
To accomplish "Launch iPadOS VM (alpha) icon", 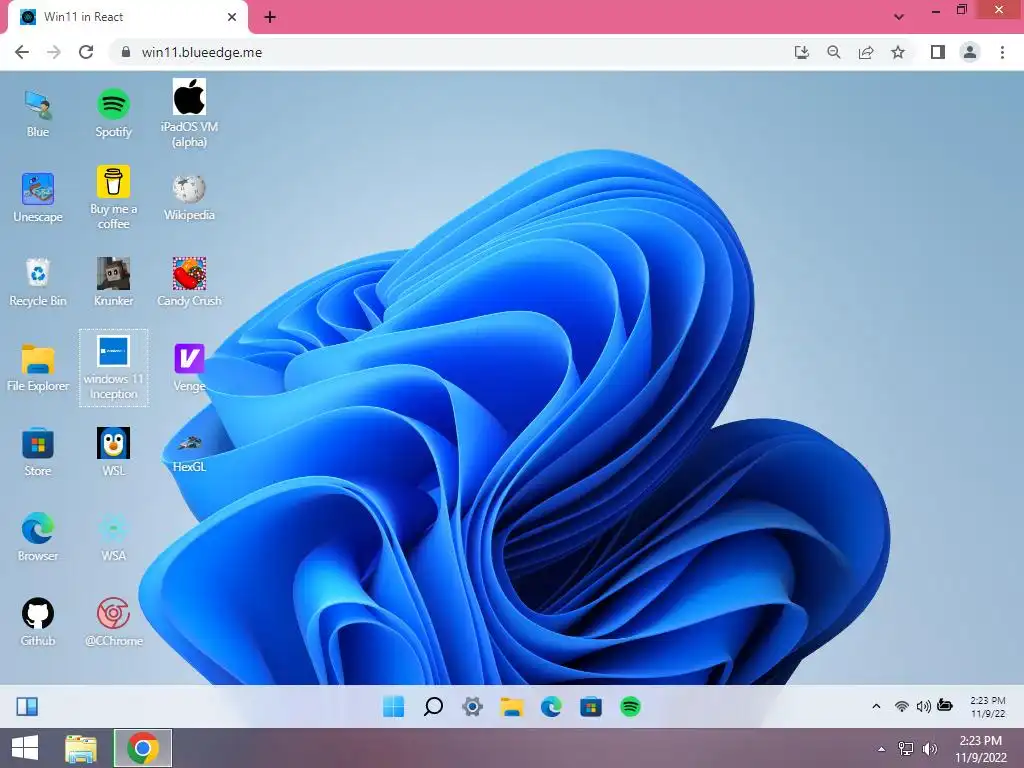I will [189, 113].
